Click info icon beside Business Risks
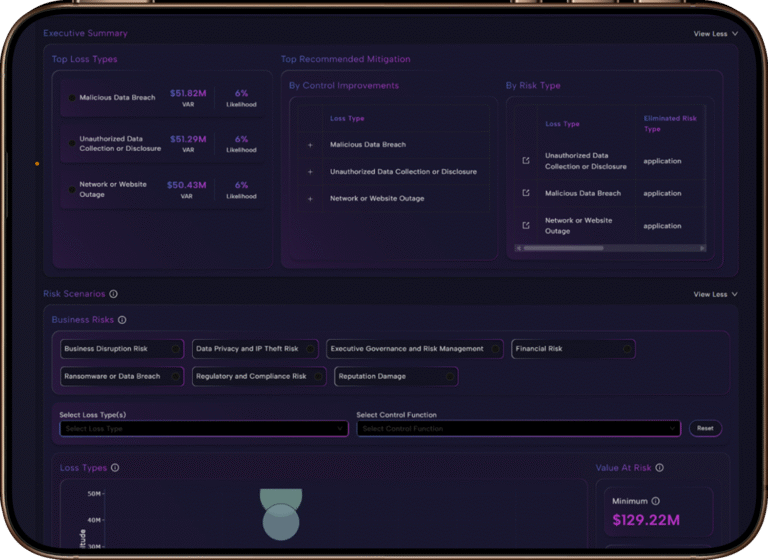768x560 pixels. 122,320
